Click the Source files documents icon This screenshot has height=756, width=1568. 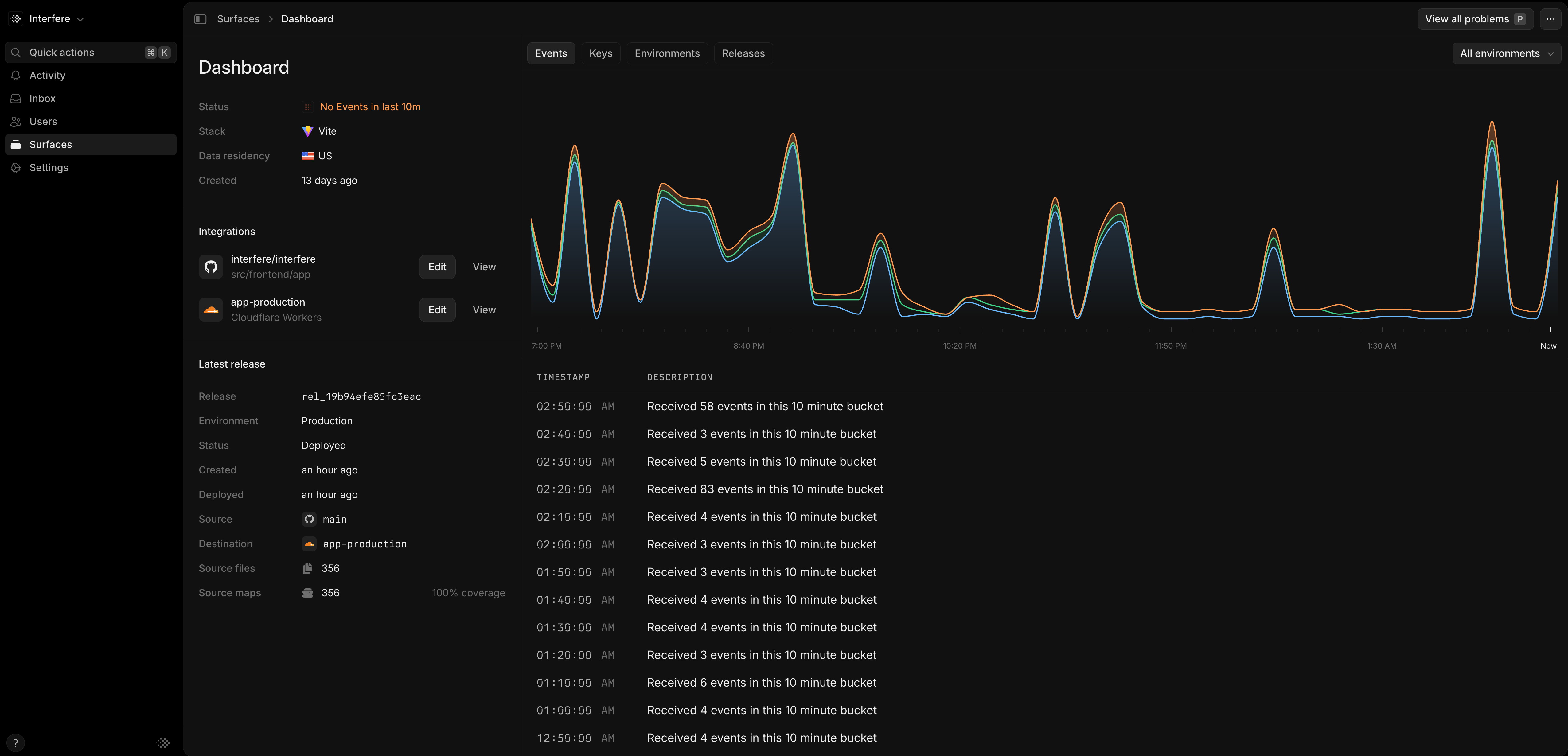pos(307,568)
